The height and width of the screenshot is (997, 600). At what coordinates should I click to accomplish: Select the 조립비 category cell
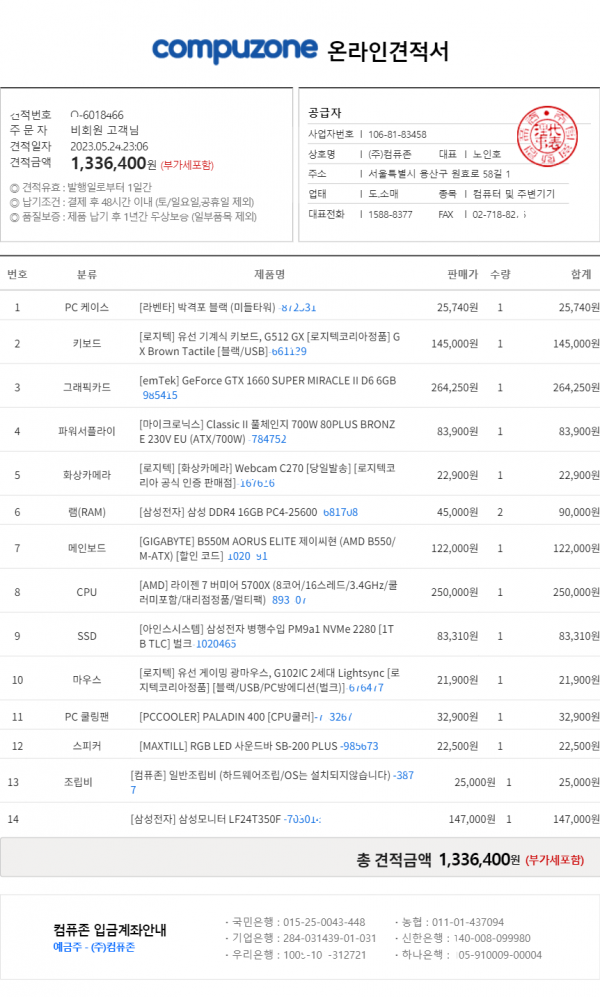[78, 782]
